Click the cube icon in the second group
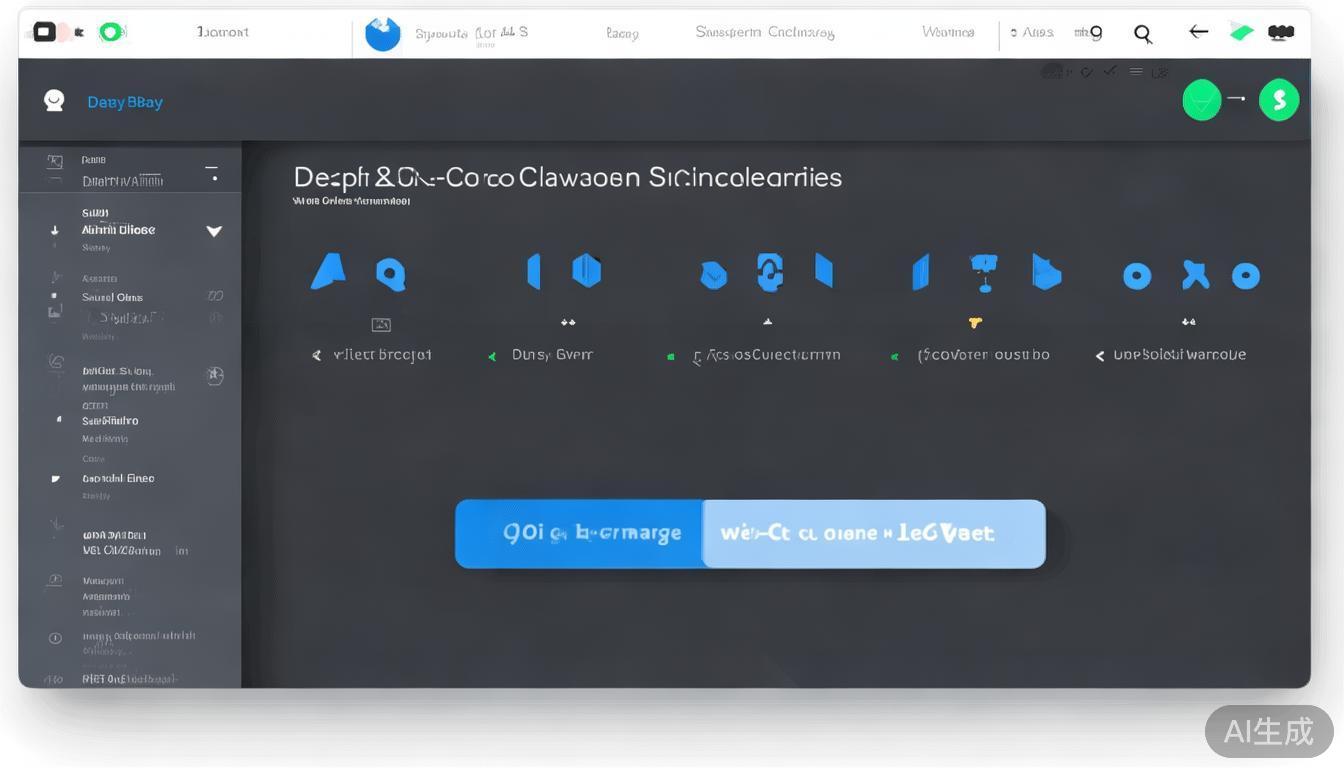The image size is (1344, 768). click(586, 270)
